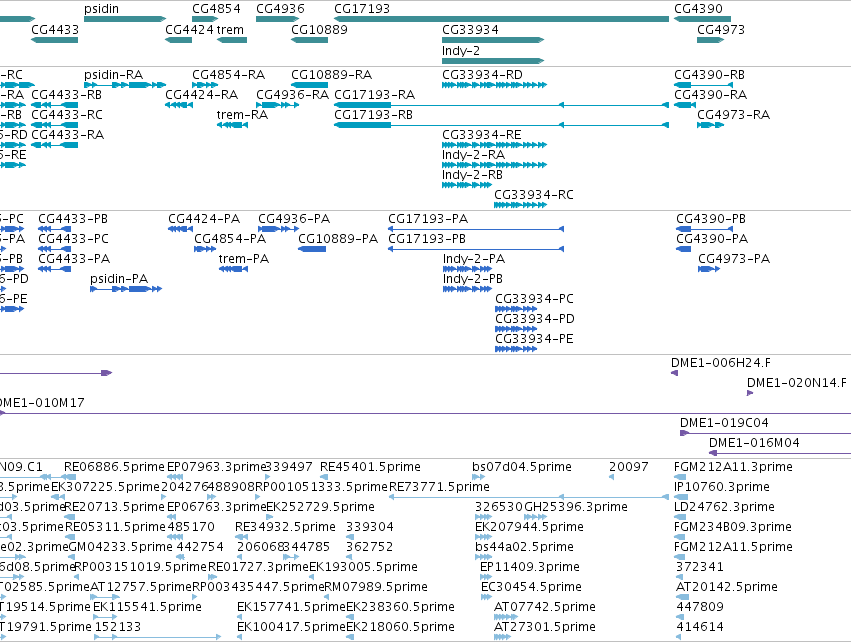Select protein CG4390-PA
Image resolution: width=851 pixels, height=642 pixels.
(x=684, y=249)
